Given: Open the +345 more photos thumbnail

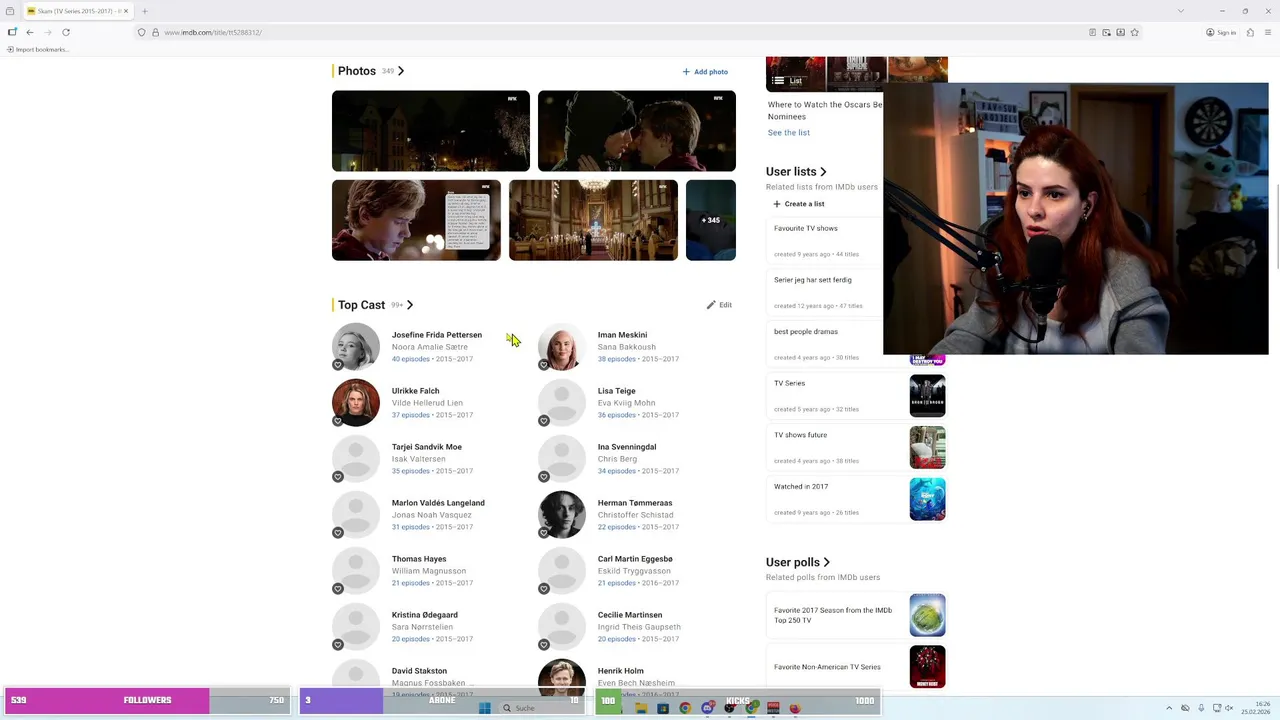Looking at the screenshot, I should pyautogui.click(x=711, y=220).
